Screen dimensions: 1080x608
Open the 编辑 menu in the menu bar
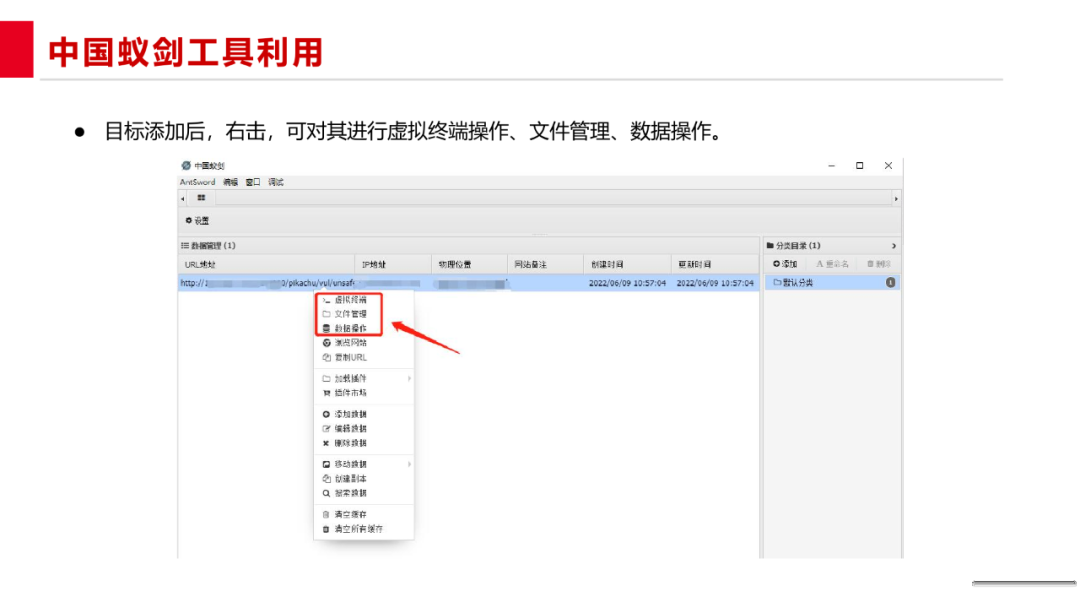[x=230, y=182]
